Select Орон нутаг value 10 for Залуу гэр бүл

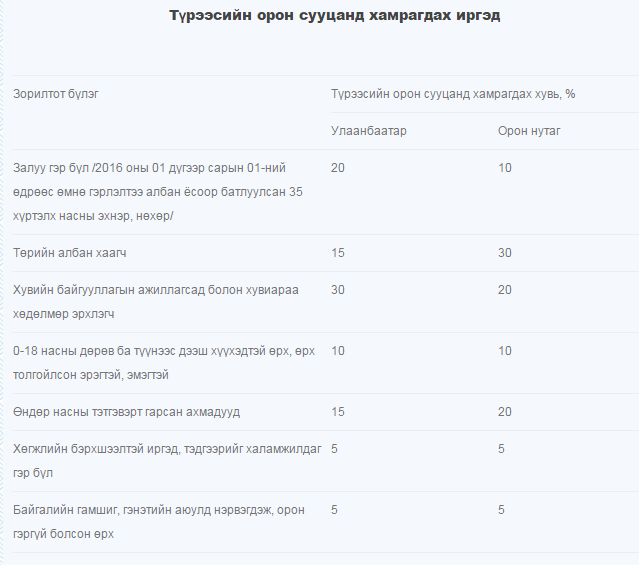pos(505,168)
